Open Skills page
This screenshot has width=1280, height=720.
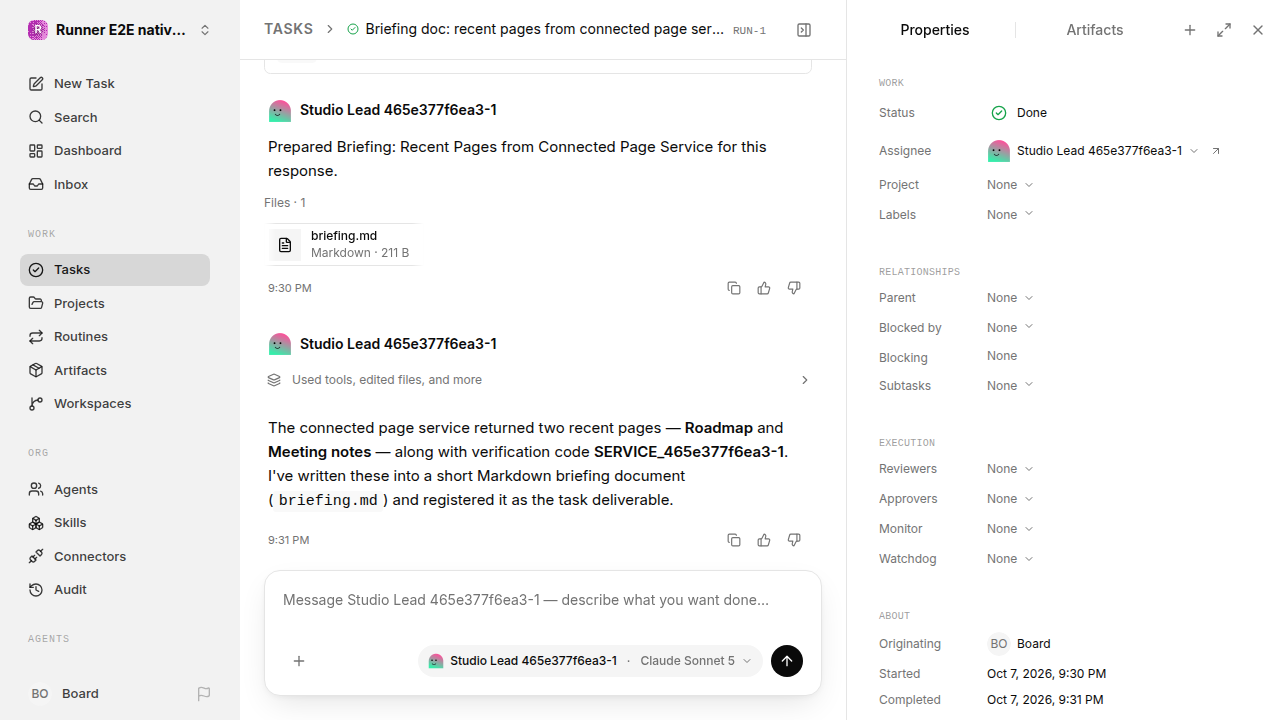(x=115, y=522)
